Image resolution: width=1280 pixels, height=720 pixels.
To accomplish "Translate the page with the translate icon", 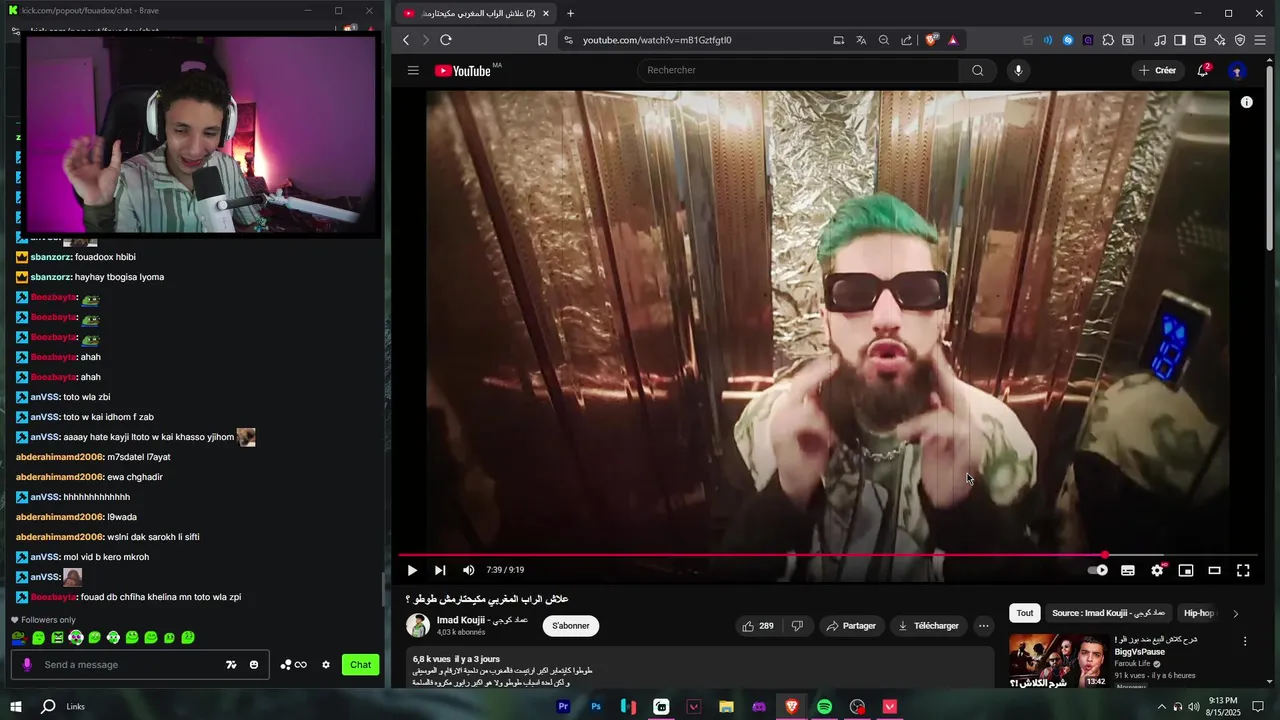I will pyautogui.click(x=861, y=40).
